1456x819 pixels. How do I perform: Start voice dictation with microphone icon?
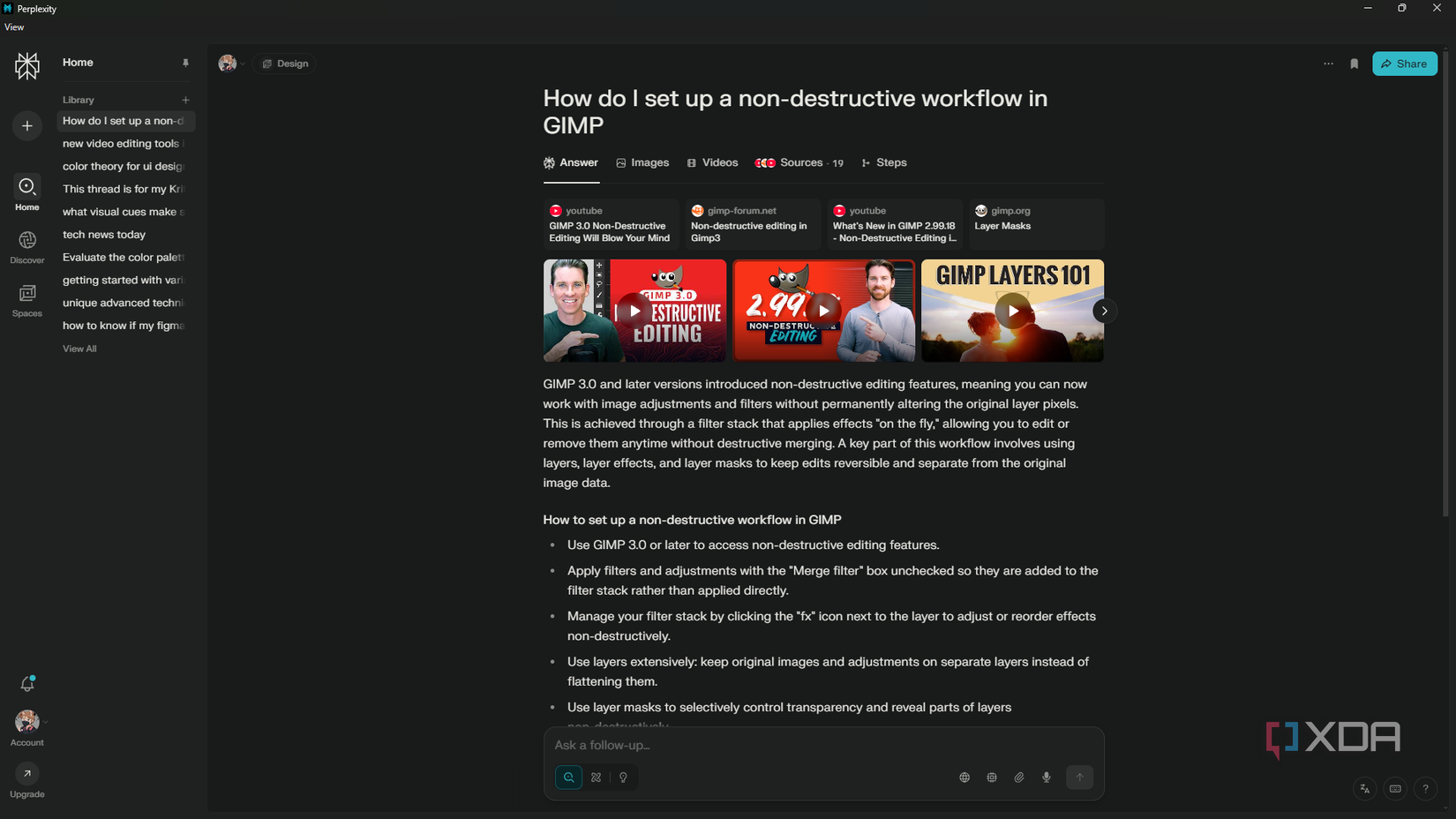coord(1047,778)
